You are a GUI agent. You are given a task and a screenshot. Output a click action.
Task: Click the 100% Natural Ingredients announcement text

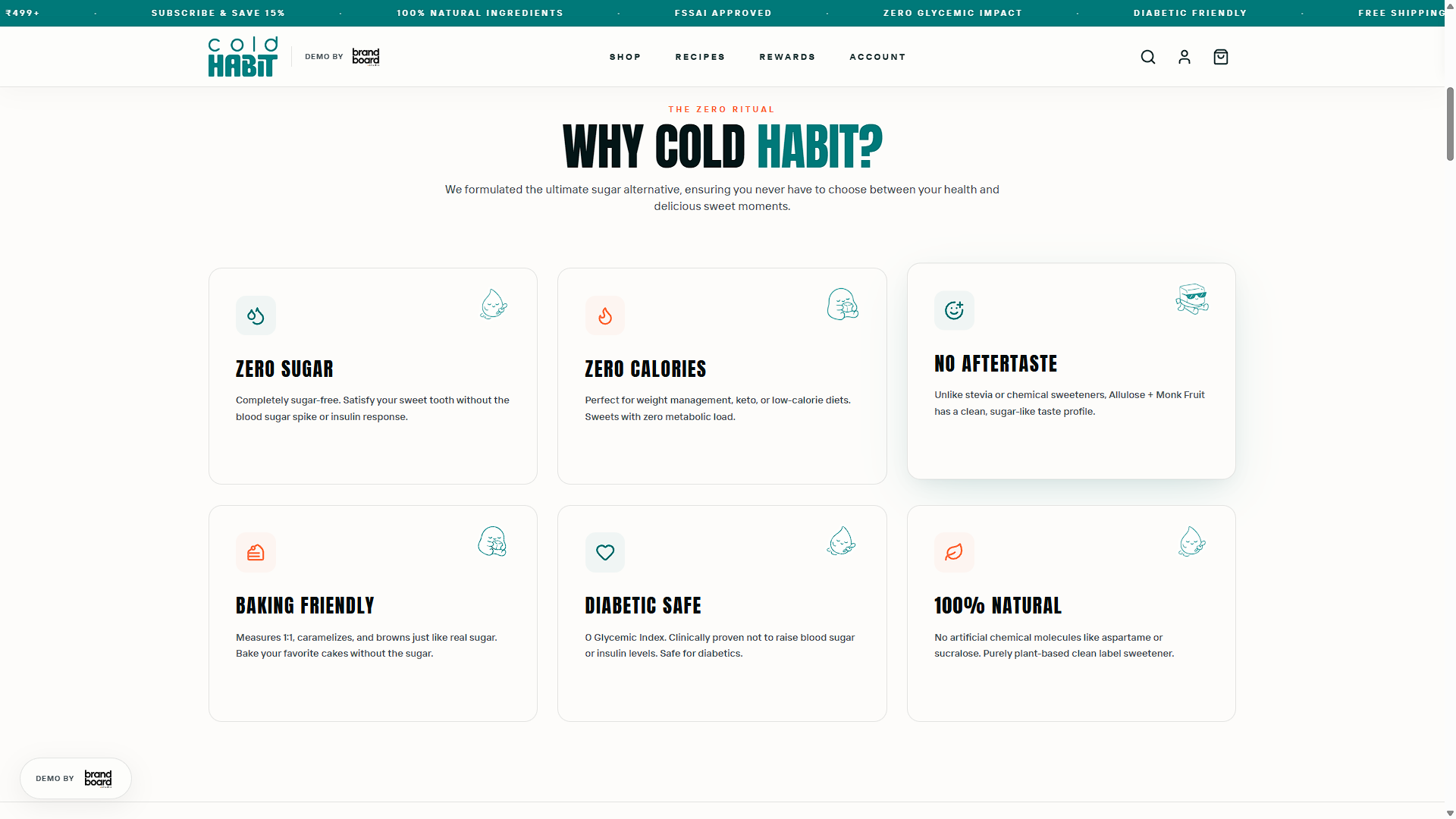pyautogui.click(x=480, y=13)
